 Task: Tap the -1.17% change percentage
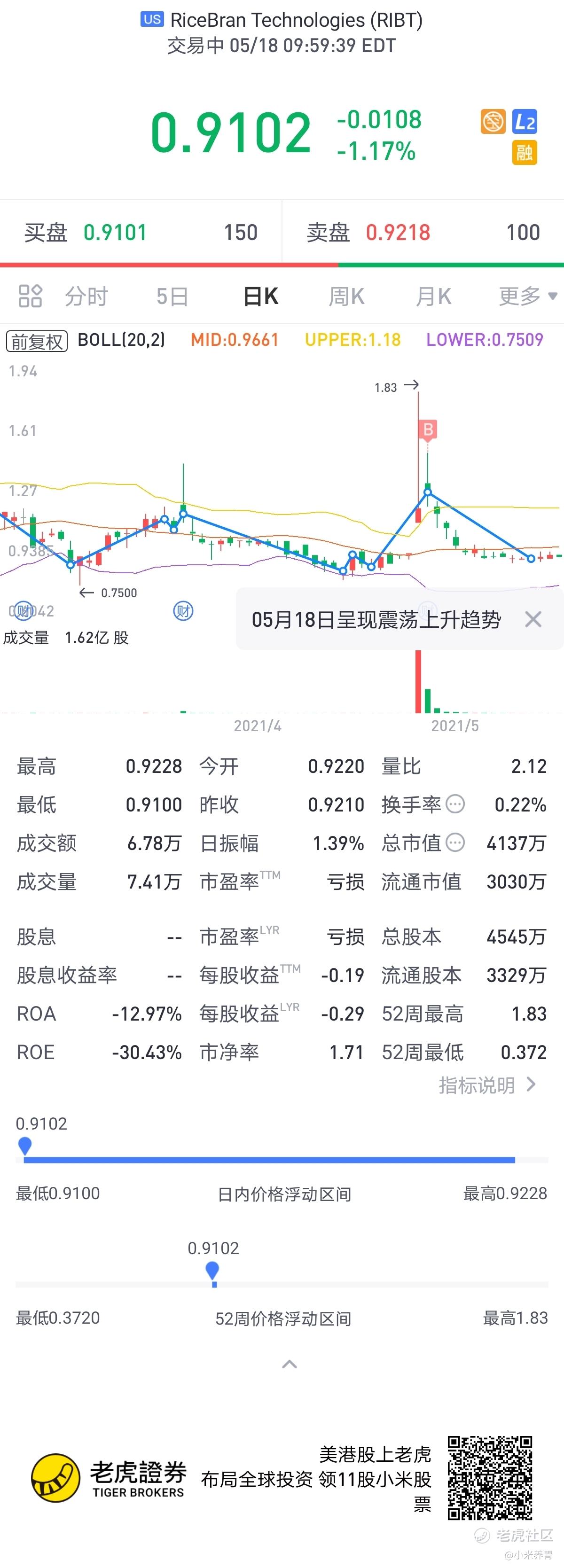376,151
